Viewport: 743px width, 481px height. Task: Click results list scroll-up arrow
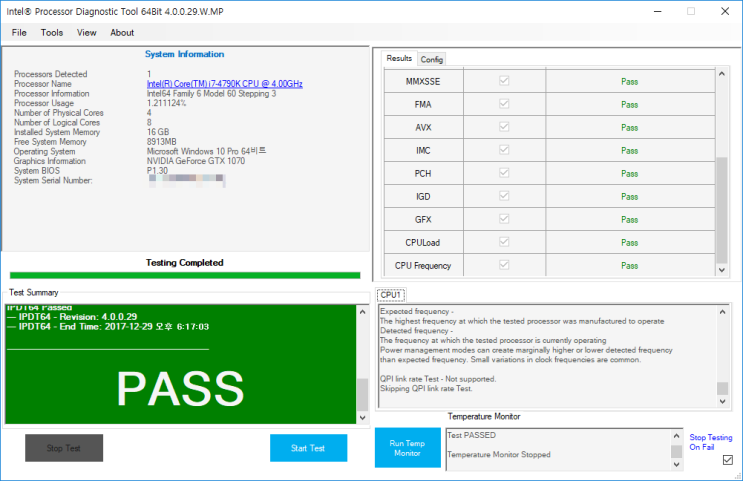(722, 74)
